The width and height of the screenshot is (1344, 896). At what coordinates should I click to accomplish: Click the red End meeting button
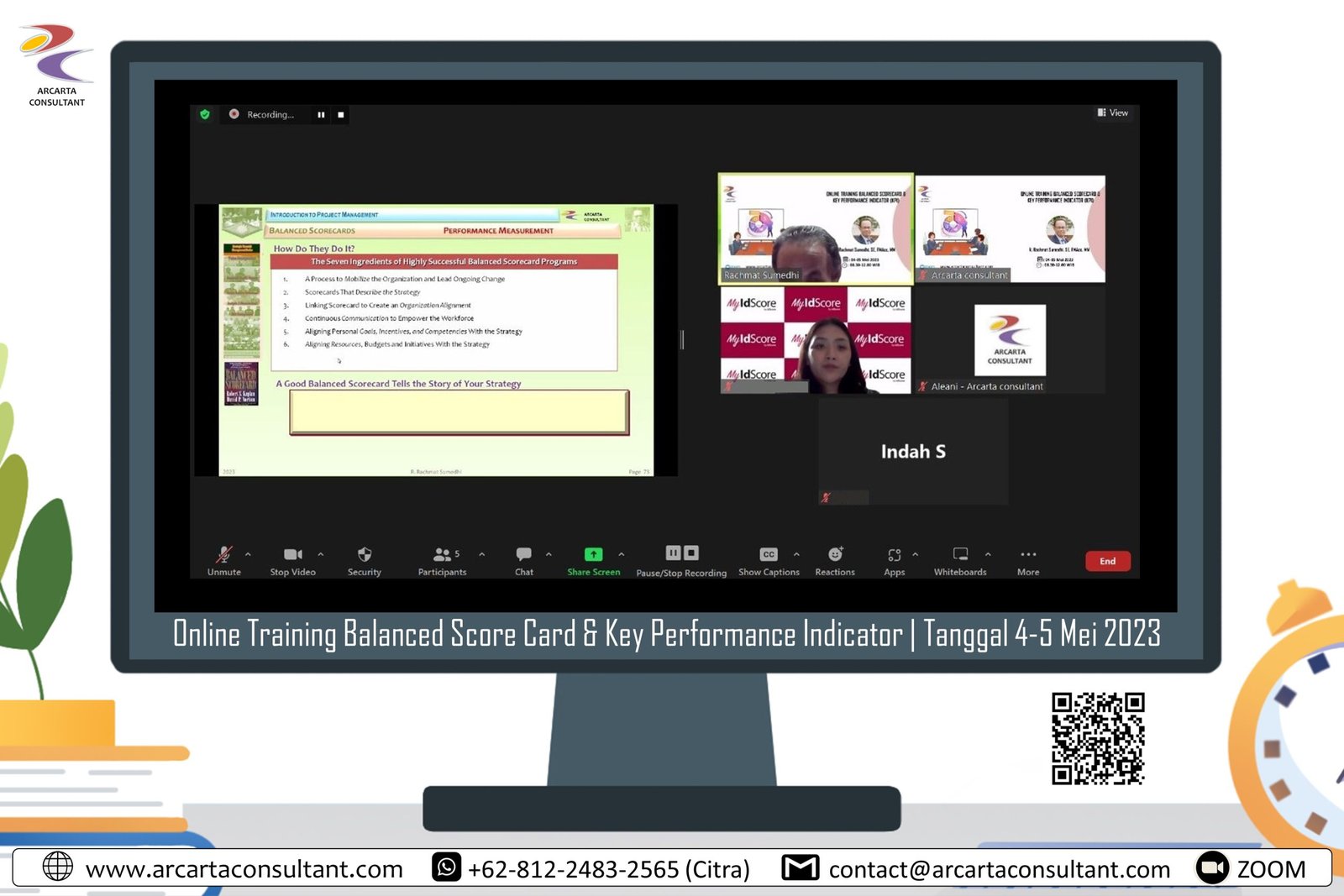(x=1107, y=561)
